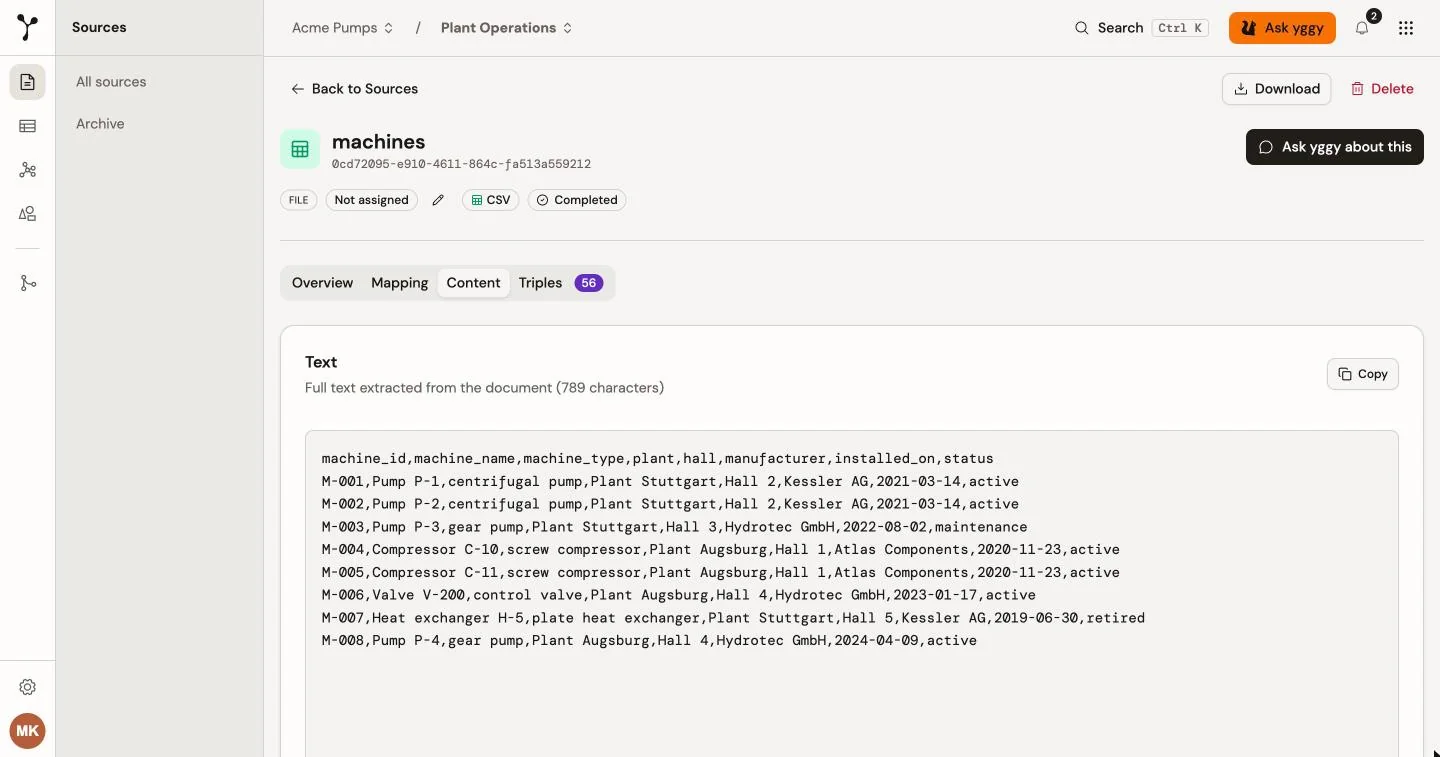Go Back to Sources
The width and height of the screenshot is (1440, 757).
[355, 89]
